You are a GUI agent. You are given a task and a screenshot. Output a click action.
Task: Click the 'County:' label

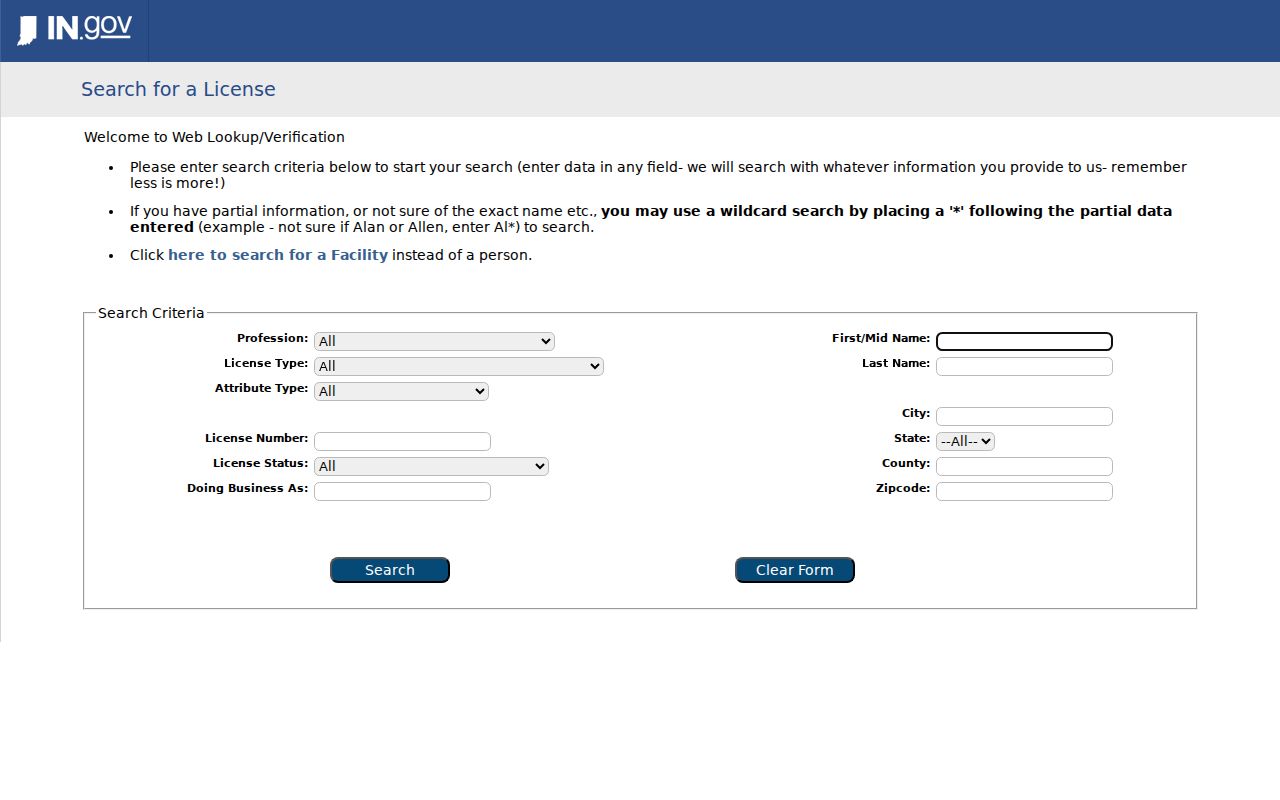click(x=906, y=463)
